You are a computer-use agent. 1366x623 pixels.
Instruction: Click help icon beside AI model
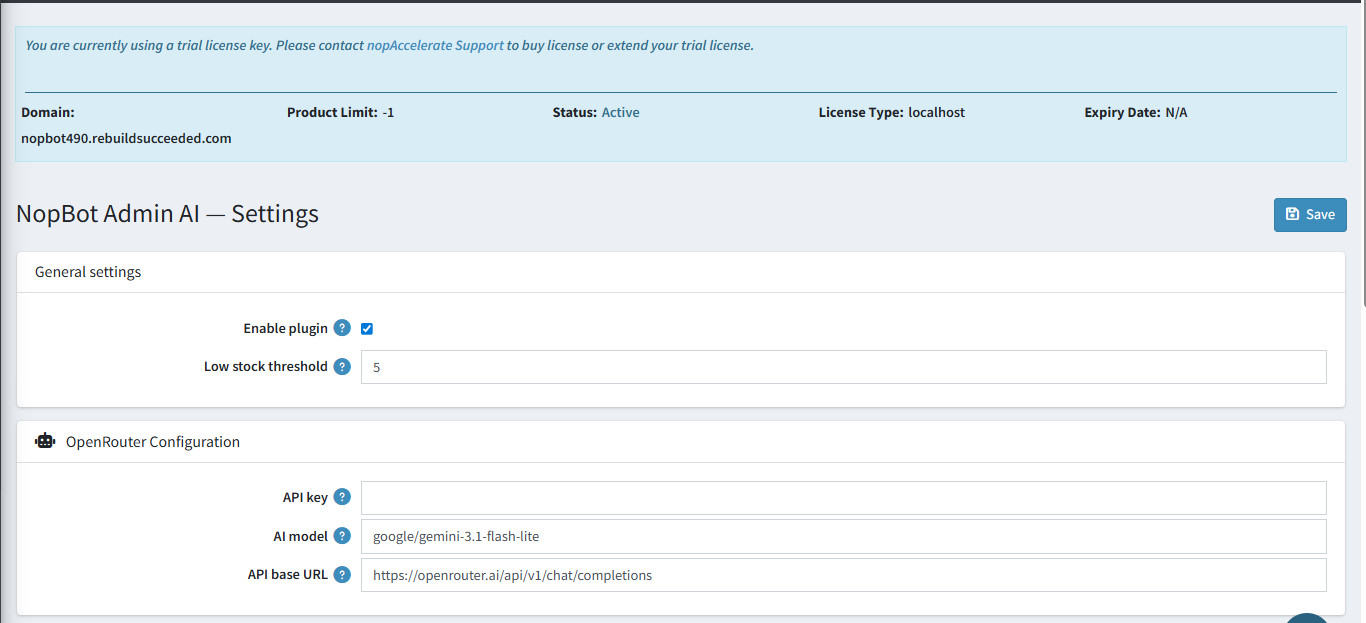click(342, 536)
